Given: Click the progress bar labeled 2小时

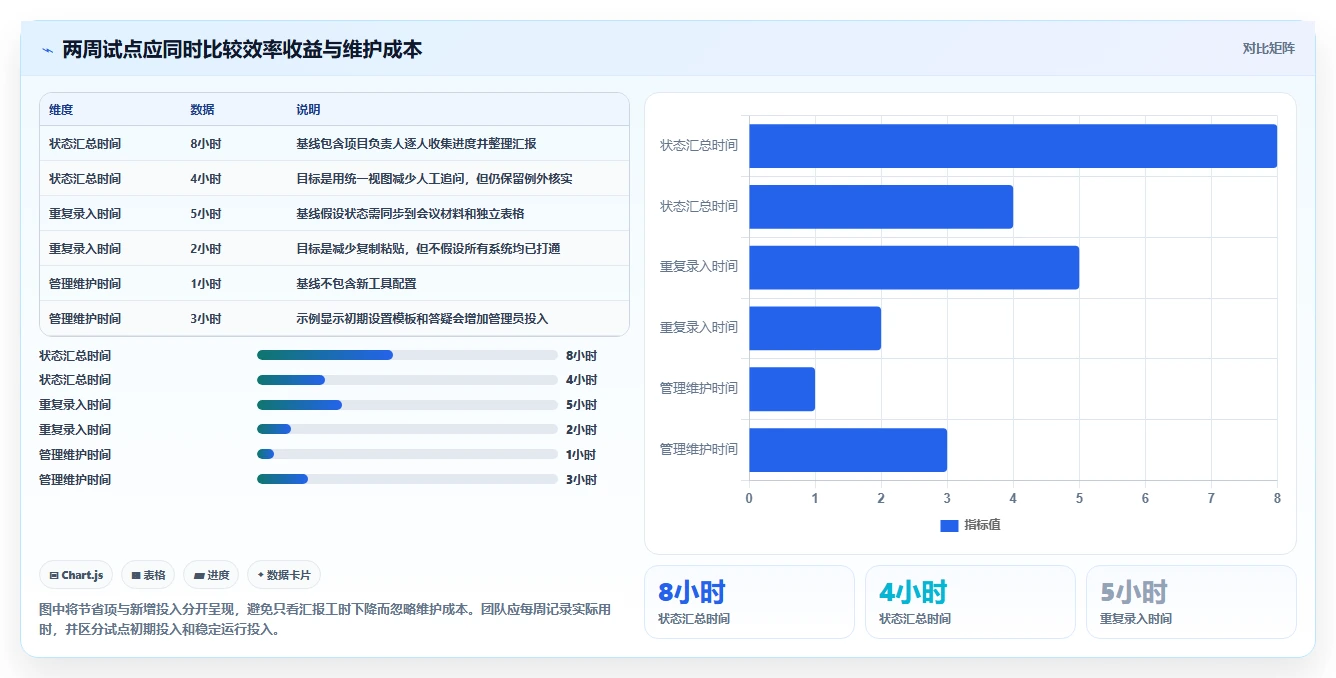Looking at the screenshot, I should pyautogui.click(x=407, y=430).
